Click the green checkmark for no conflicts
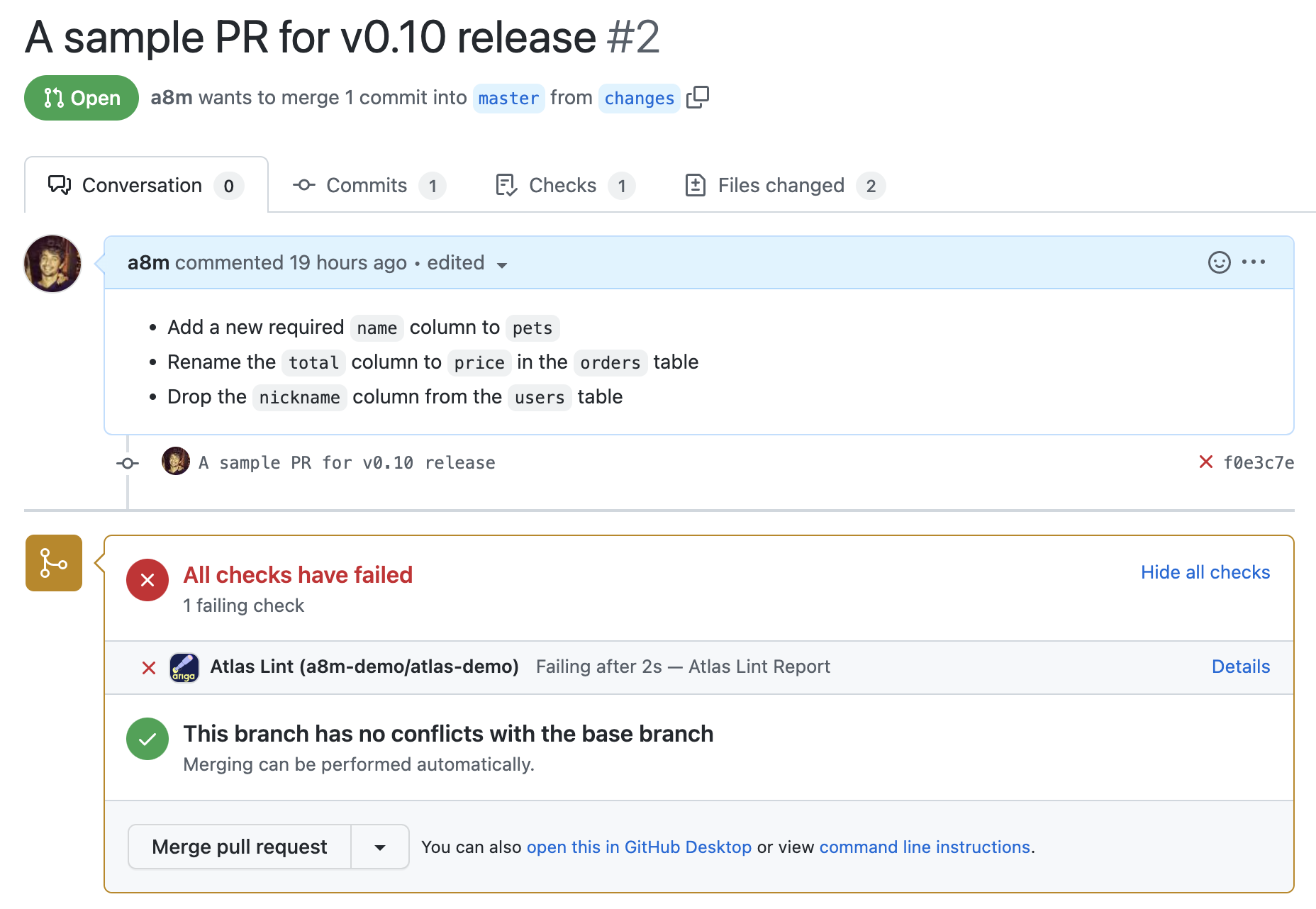The width and height of the screenshot is (1316, 909). click(147, 739)
